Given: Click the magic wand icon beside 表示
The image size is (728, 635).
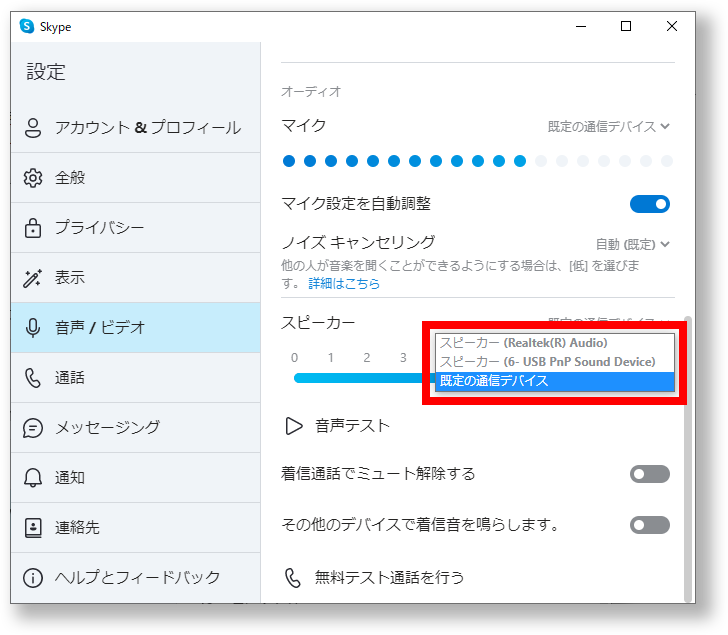Looking at the screenshot, I should [x=32, y=278].
